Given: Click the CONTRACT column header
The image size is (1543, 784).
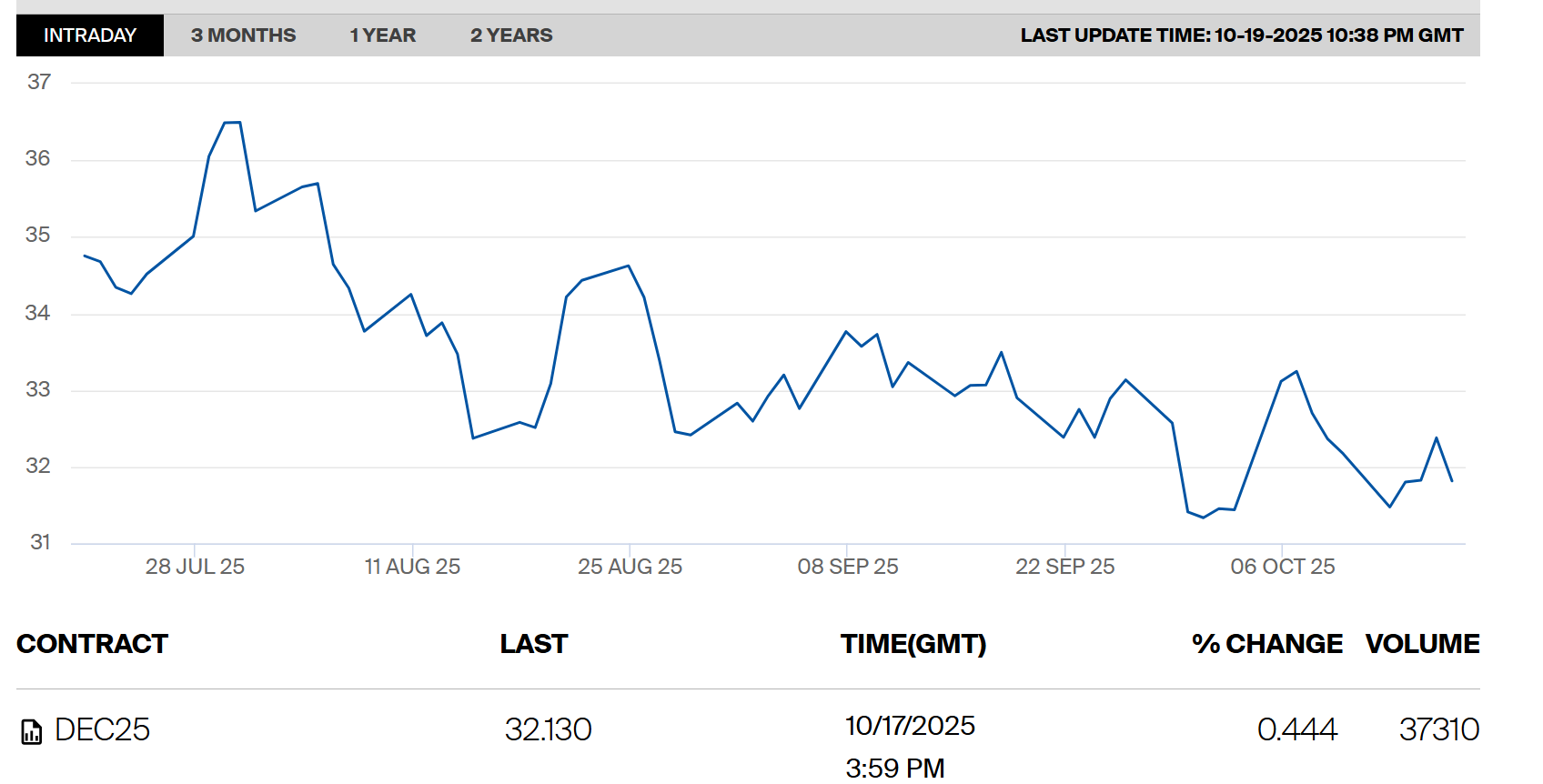Looking at the screenshot, I should (92, 644).
